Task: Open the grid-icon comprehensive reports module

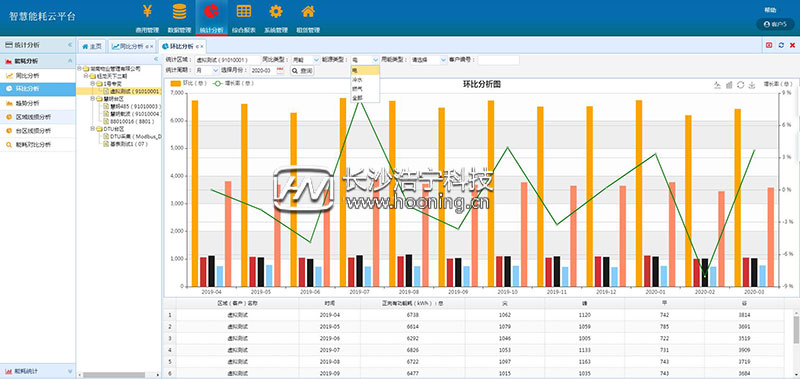Action: pos(243,17)
